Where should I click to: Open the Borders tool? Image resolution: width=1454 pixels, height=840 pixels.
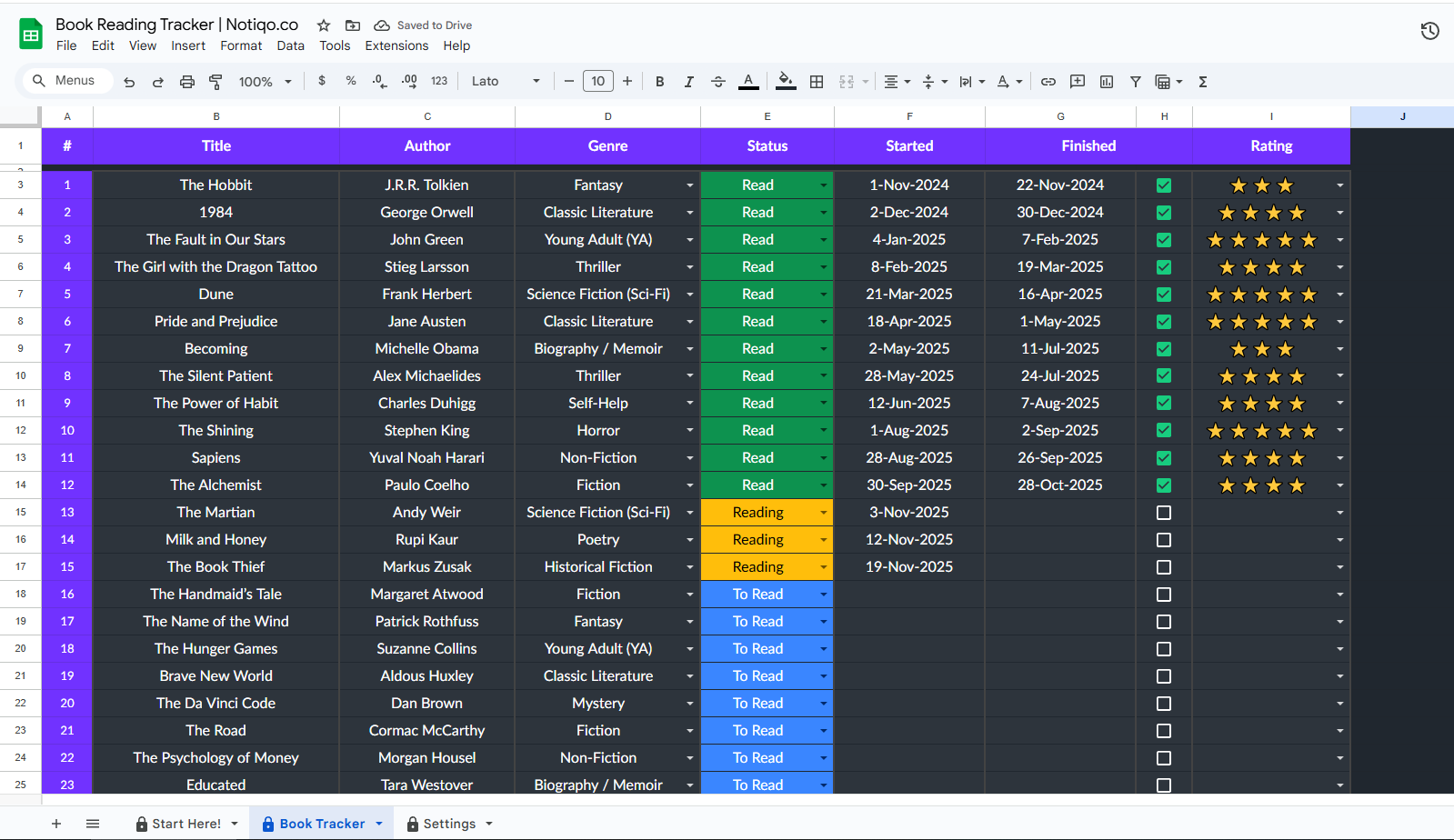click(x=817, y=82)
